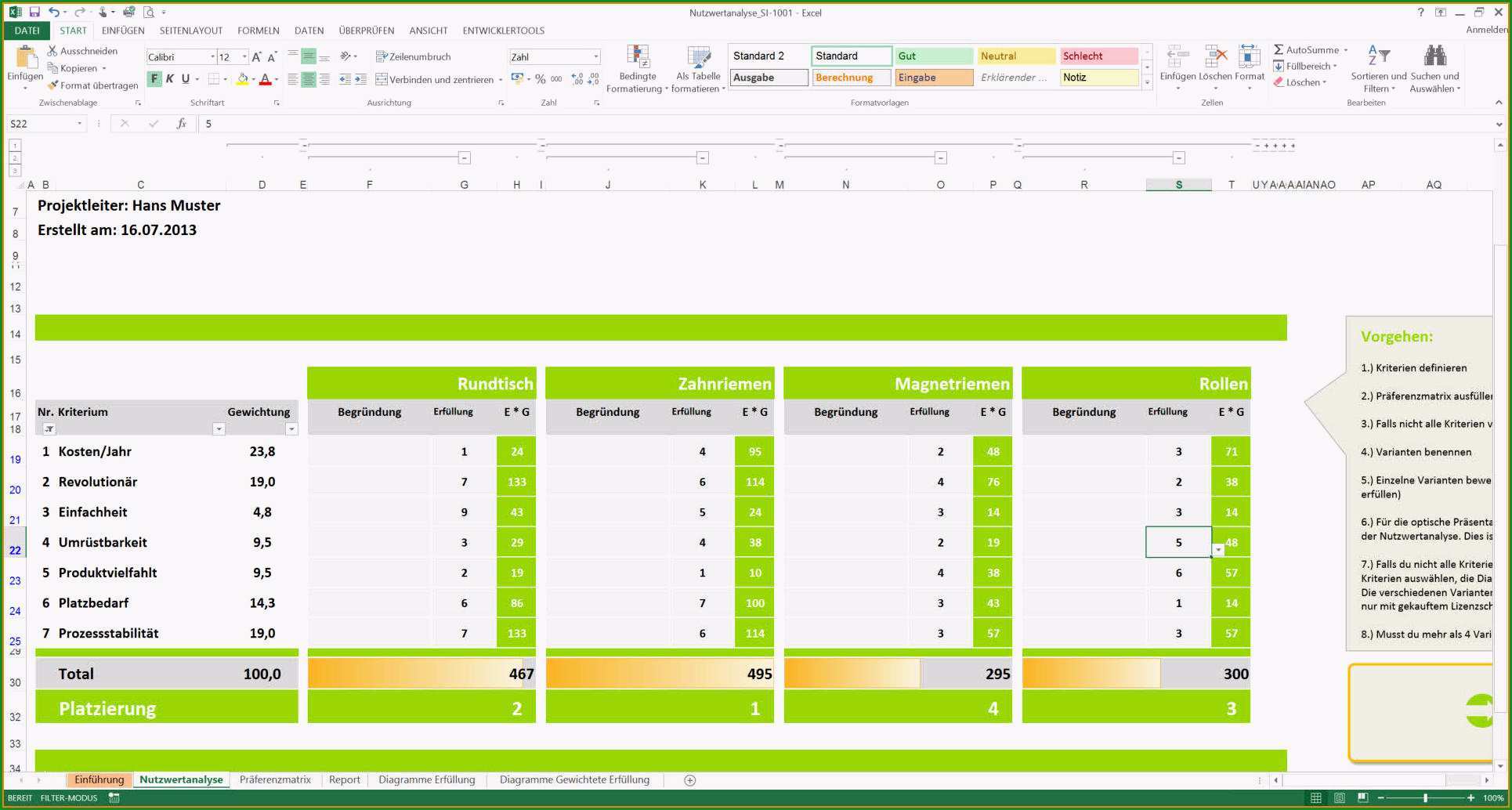
Task: Open Als Tabelle formatieren gallery
Action: pyautogui.click(x=699, y=69)
